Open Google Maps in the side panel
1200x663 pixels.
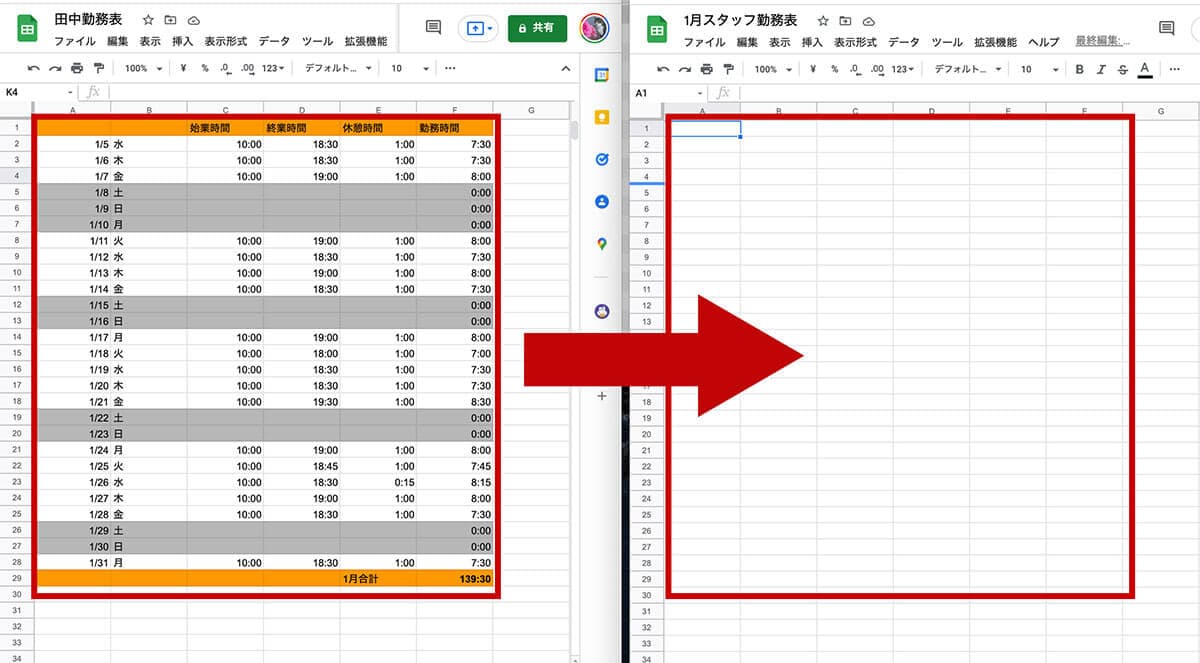pyautogui.click(x=601, y=242)
